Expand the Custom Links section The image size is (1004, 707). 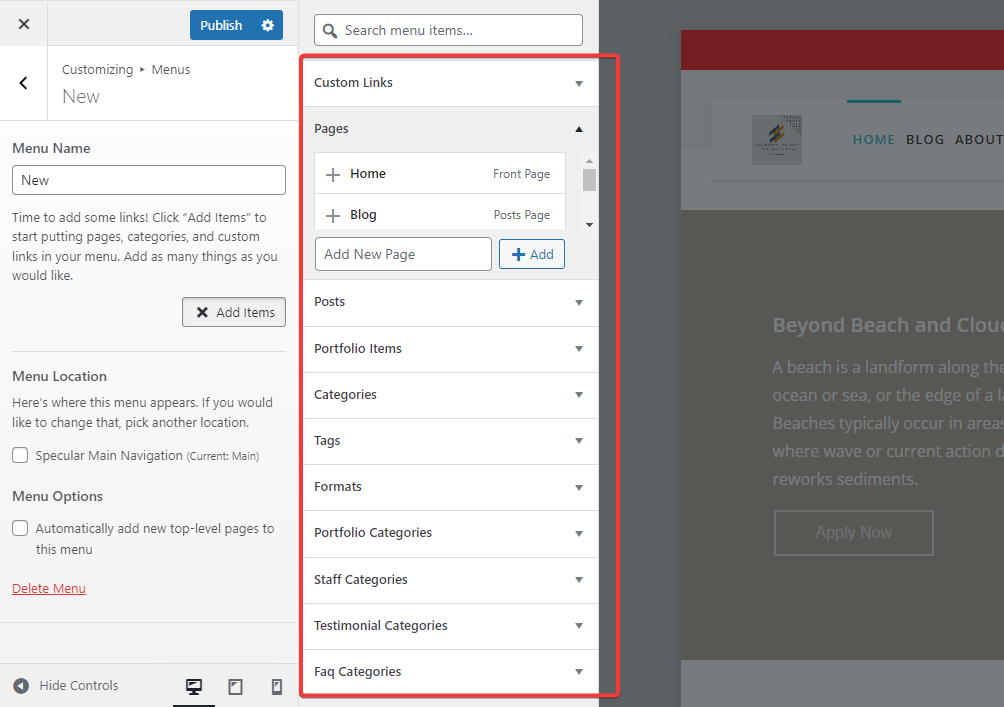(449, 83)
